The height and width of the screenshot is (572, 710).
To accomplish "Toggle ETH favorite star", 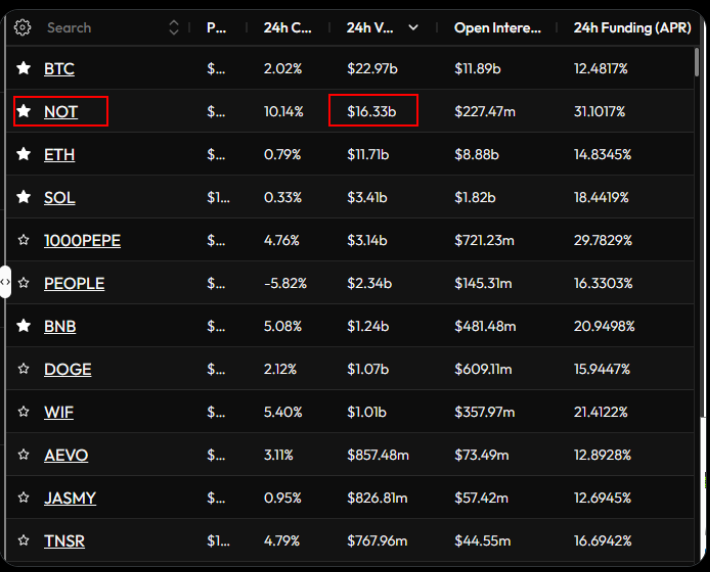I will 24,155.
